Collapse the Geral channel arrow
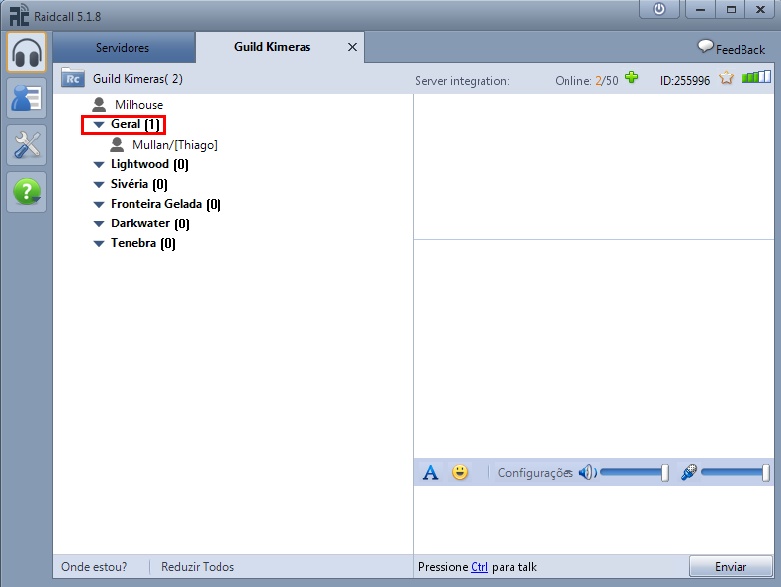Screen dimensions: 781x587 pyautogui.click(x=99, y=124)
